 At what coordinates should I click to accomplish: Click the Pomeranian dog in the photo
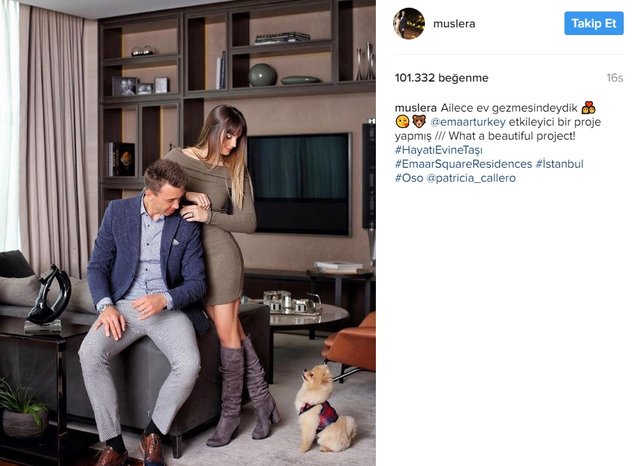point(324,409)
